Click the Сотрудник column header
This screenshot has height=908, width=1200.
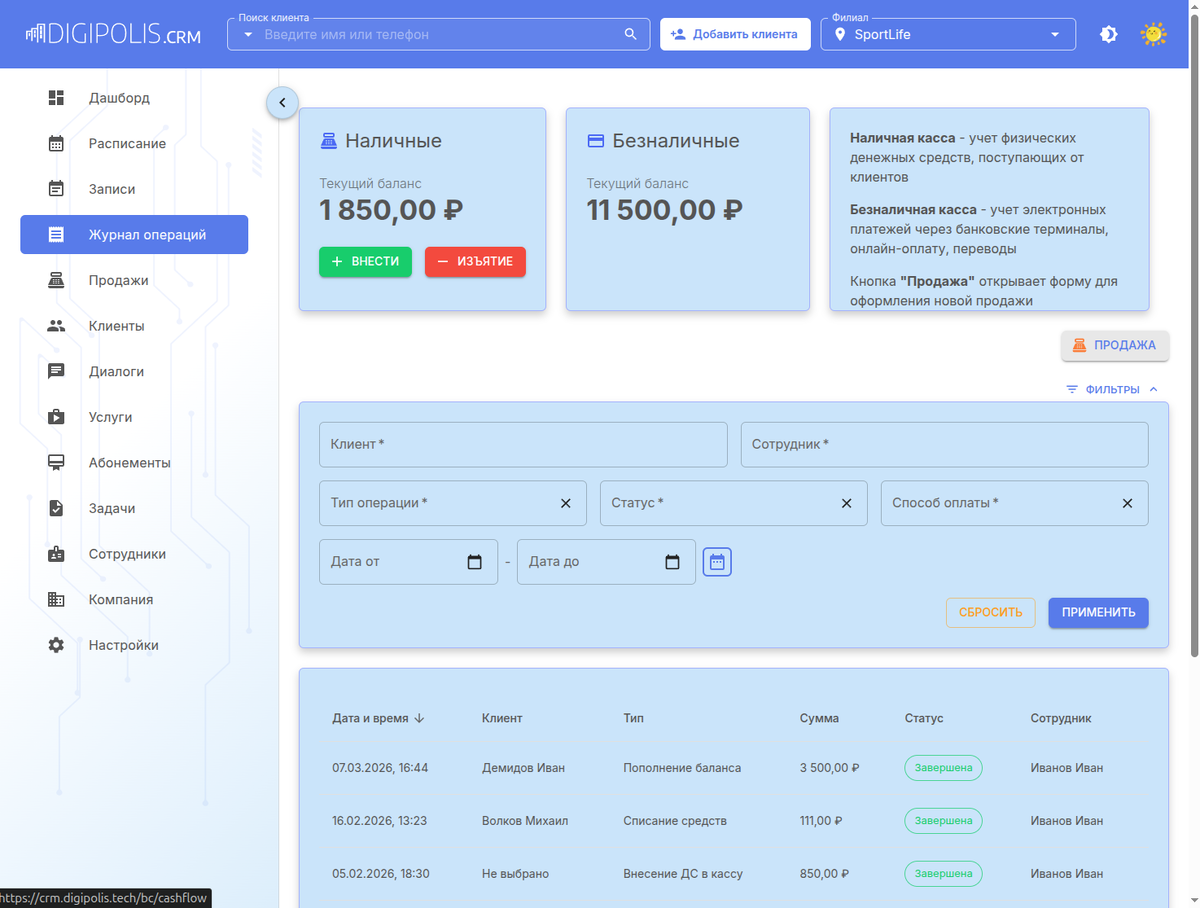click(x=1061, y=718)
